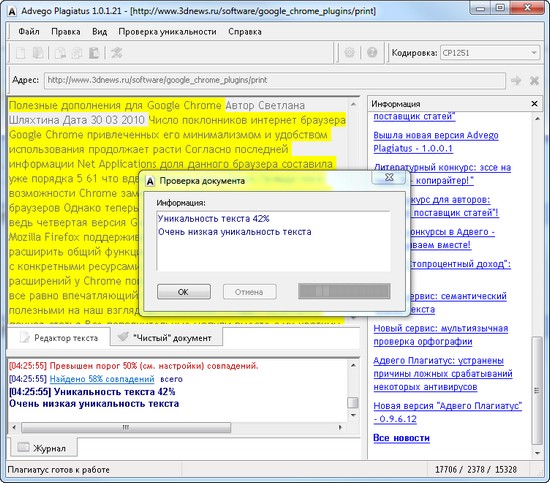The image size is (550, 483).
Task: Click the Paste clipboard toolbar icon
Action: (94, 53)
